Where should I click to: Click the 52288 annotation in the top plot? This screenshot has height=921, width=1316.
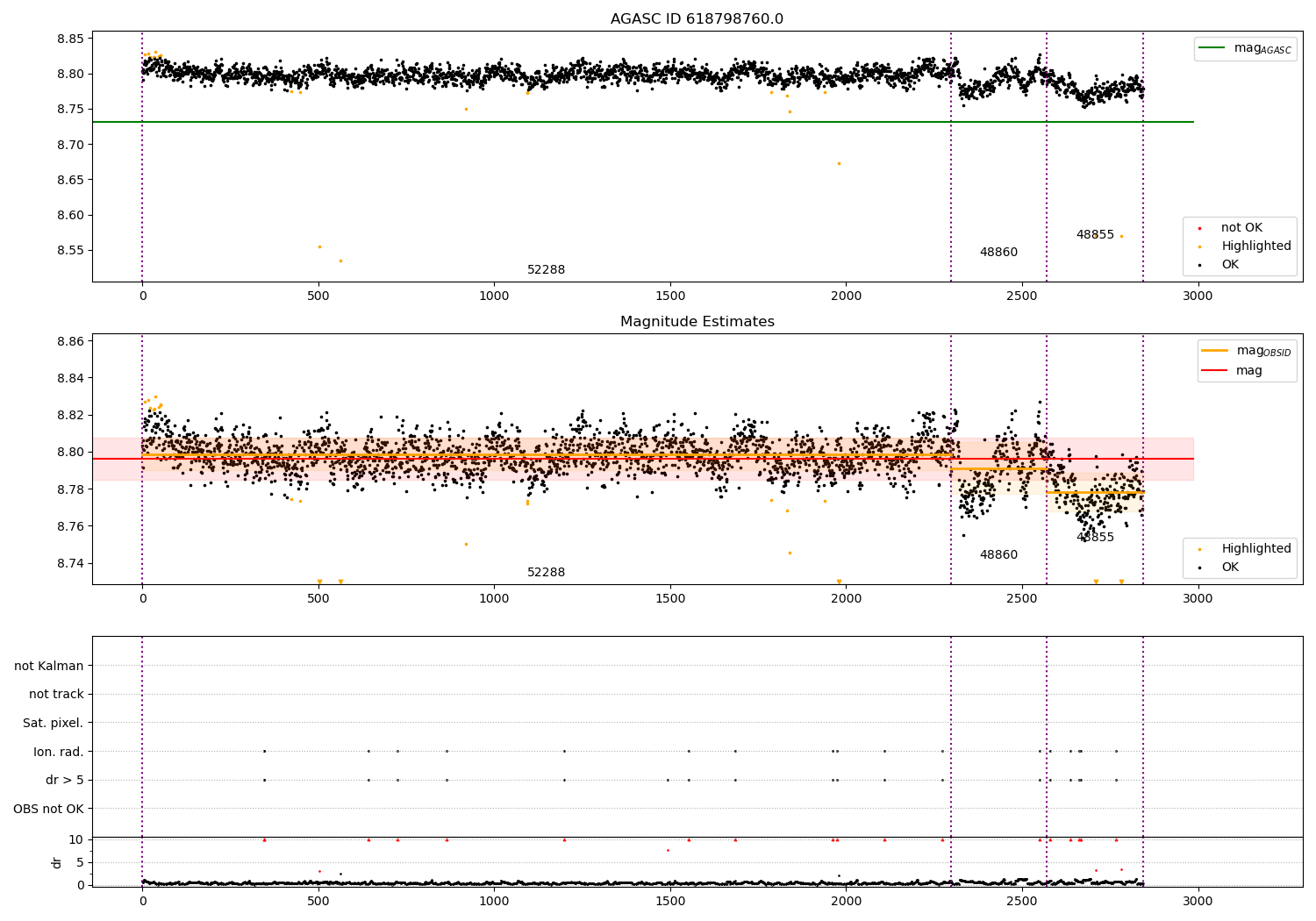coord(546,270)
